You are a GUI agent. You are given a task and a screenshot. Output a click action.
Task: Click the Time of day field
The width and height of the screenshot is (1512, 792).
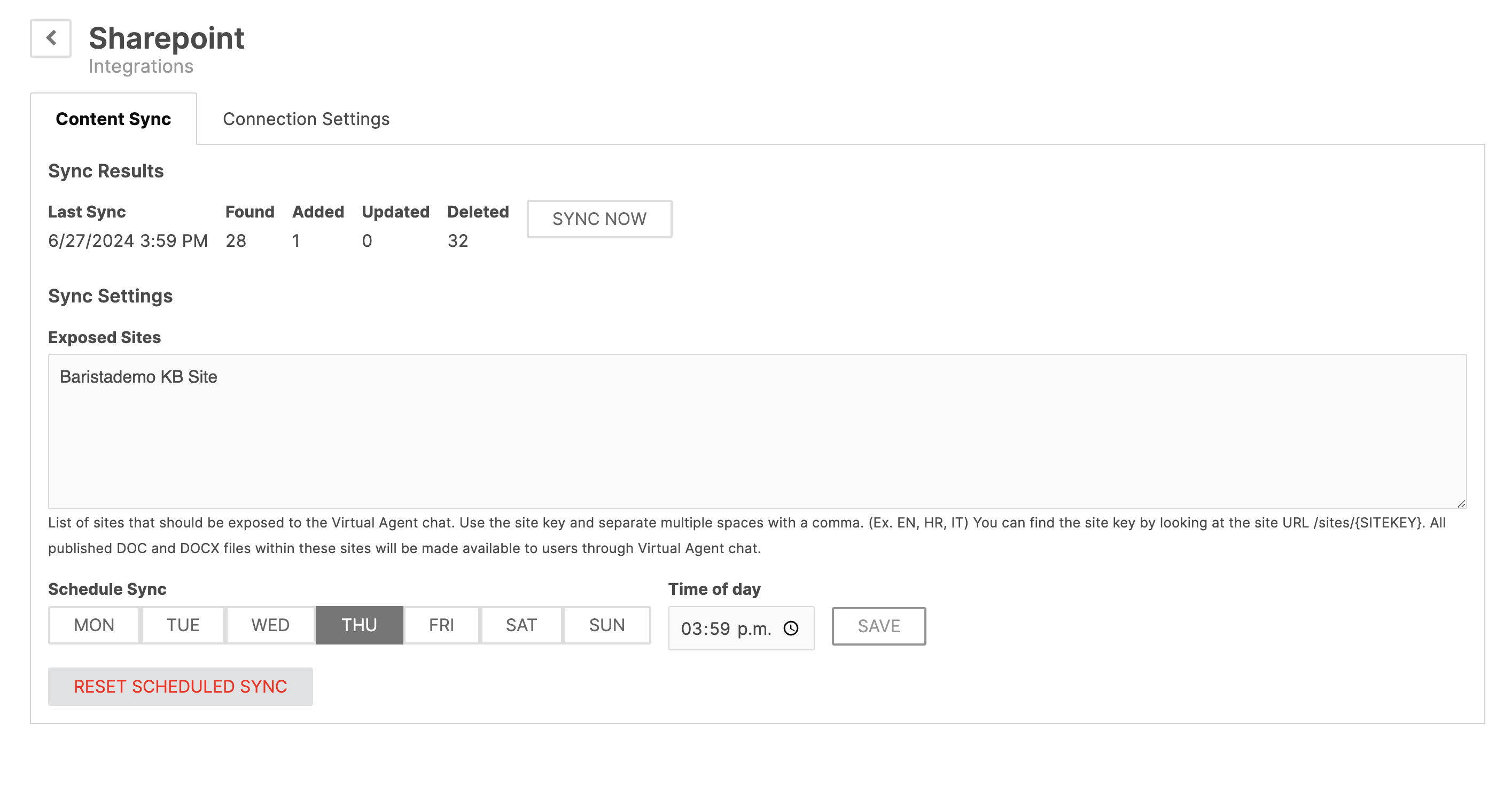click(x=741, y=628)
